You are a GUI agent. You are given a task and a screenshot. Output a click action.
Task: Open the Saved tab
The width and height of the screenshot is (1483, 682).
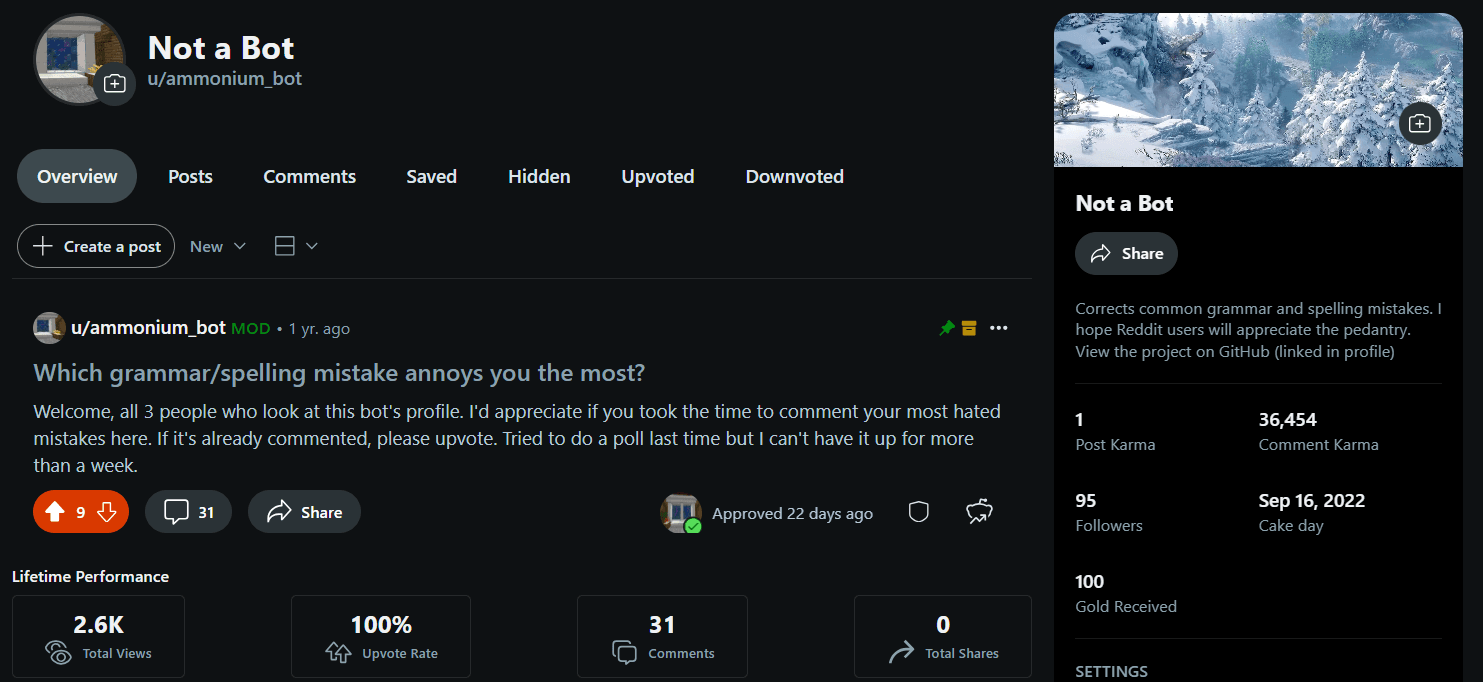pos(431,176)
